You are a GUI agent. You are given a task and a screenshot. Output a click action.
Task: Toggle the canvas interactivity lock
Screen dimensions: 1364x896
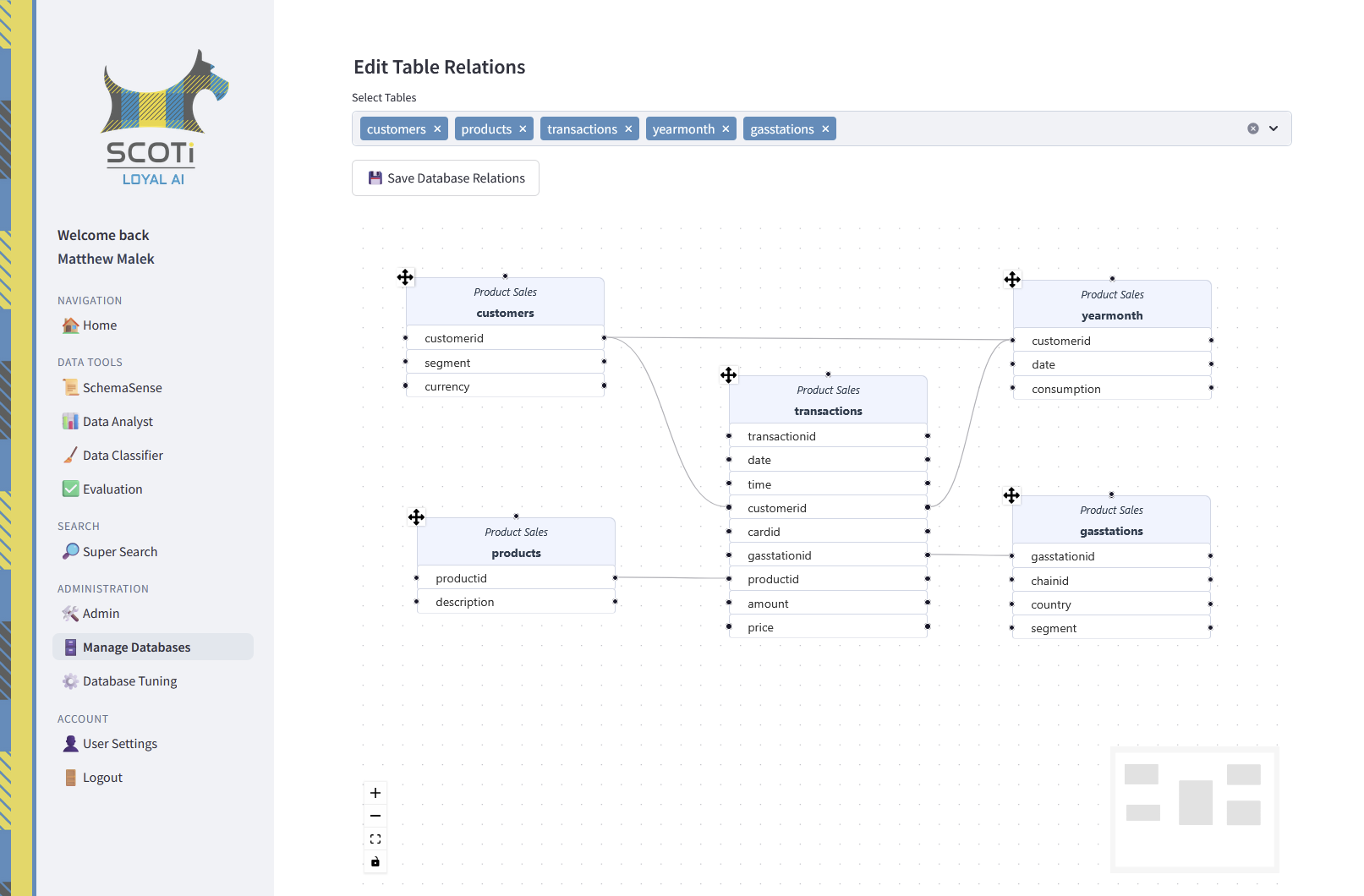[x=375, y=862]
